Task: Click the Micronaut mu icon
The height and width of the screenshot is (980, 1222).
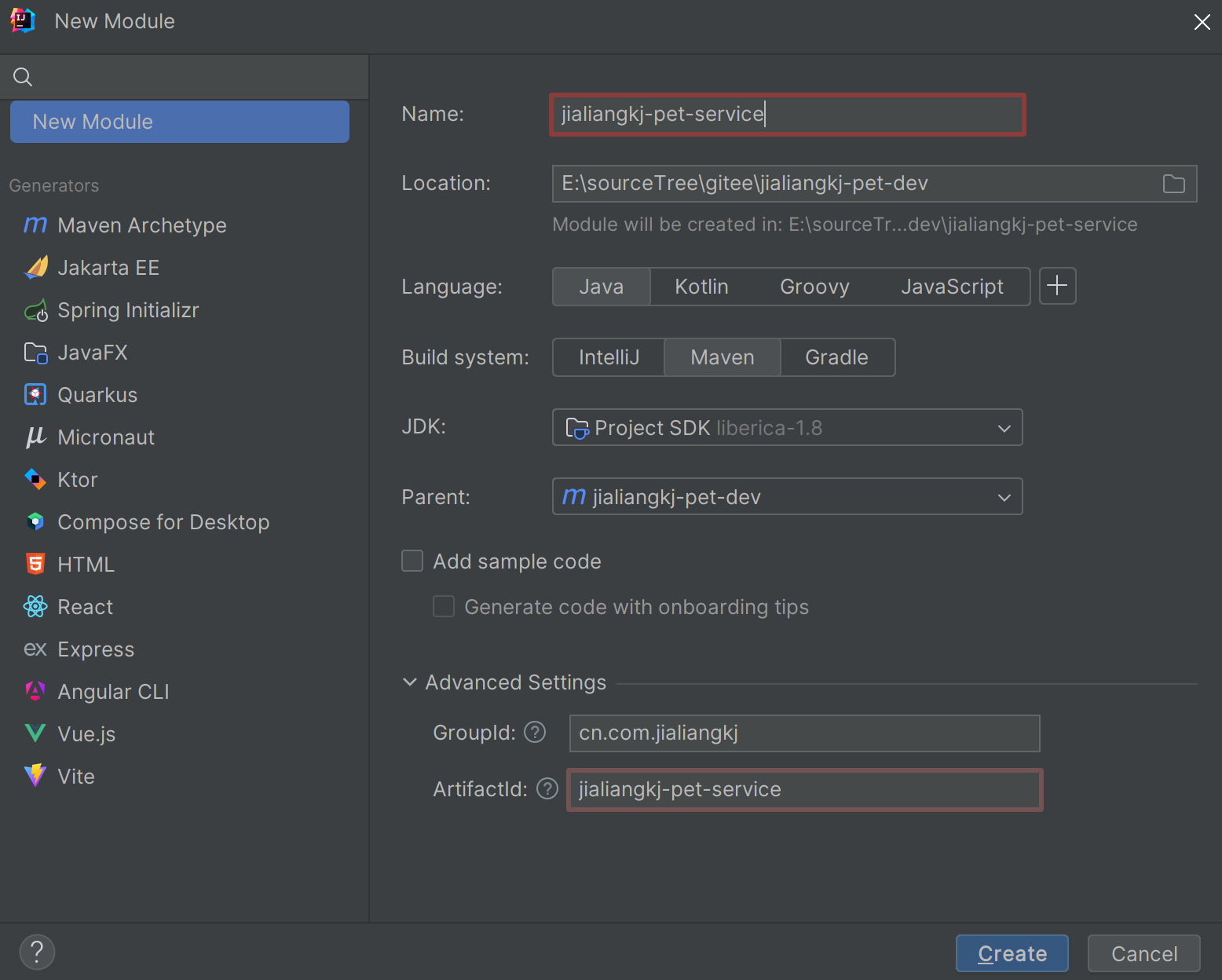Action: pos(35,437)
